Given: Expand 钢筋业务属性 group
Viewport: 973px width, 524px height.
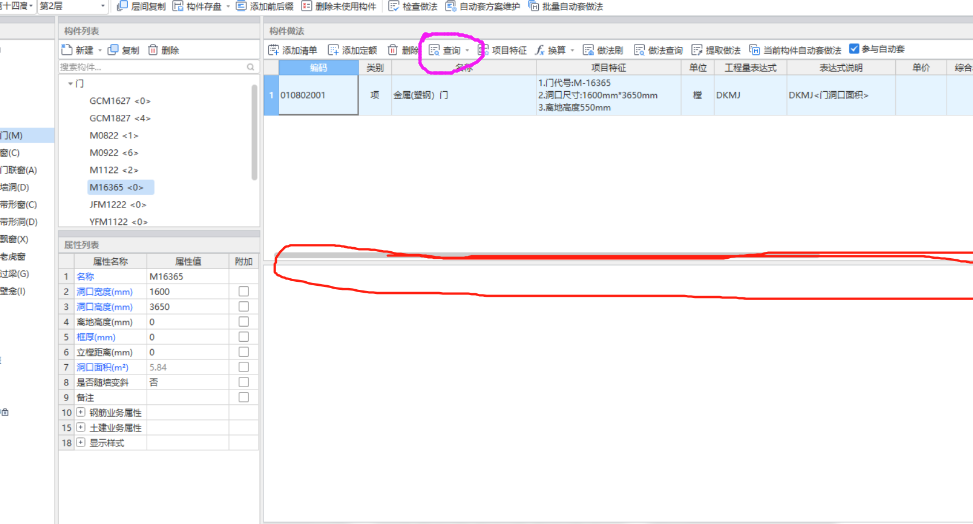Looking at the screenshot, I should 81,412.
